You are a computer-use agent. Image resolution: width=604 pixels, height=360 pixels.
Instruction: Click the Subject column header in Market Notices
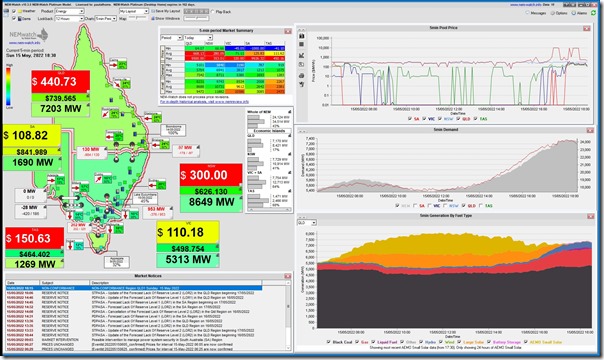tap(64, 283)
